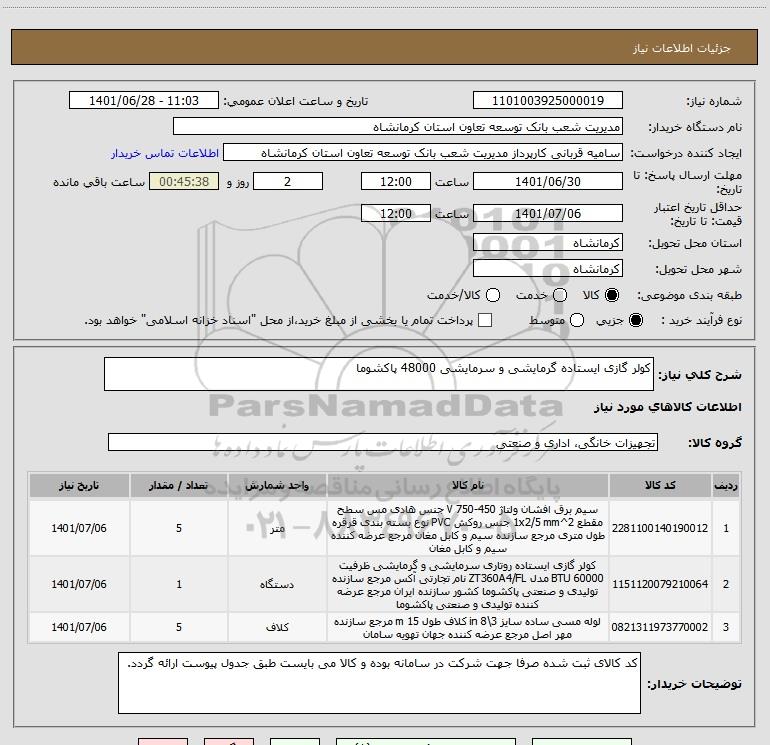The width and height of the screenshot is (770, 745).
Task: Select the کالا/خدمت radio button
Action: pos(493,295)
